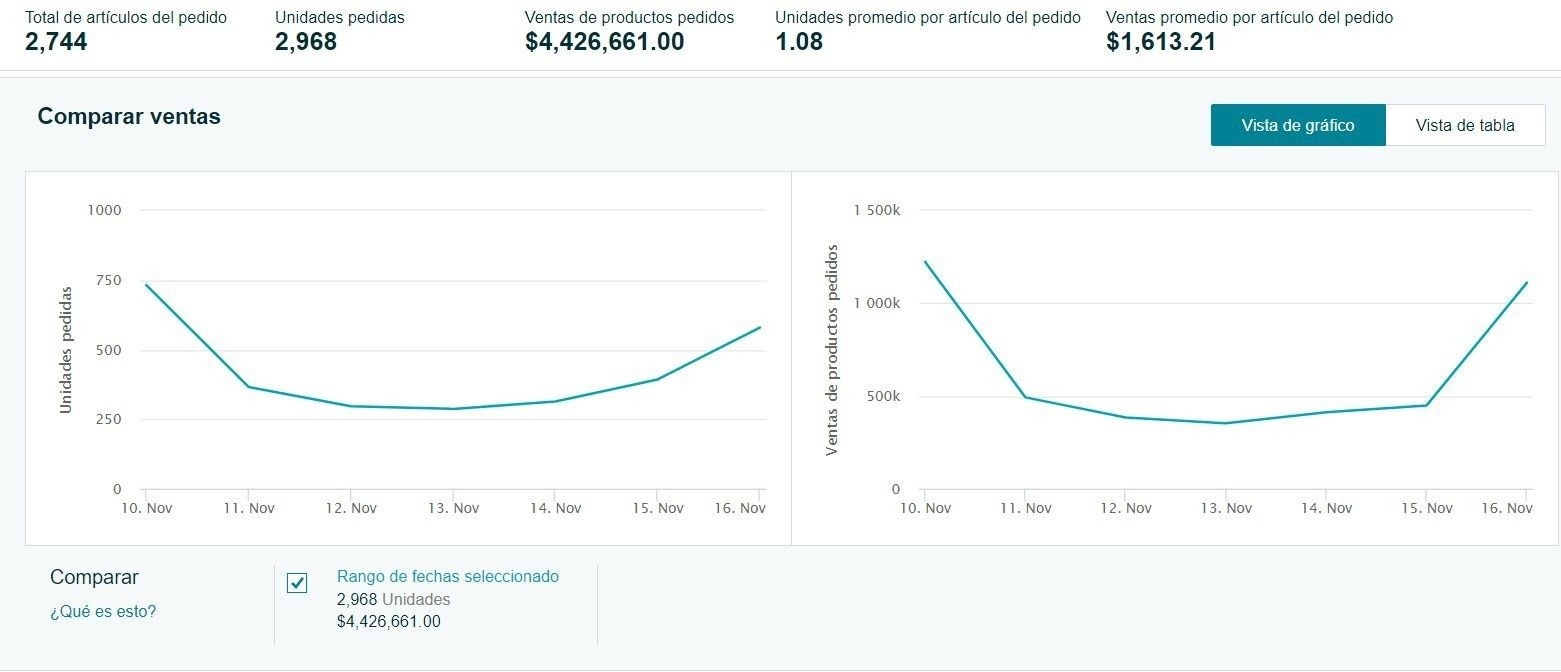
Task: Open the ¿Qué es esto? help link
Action: click(x=103, y=611)
